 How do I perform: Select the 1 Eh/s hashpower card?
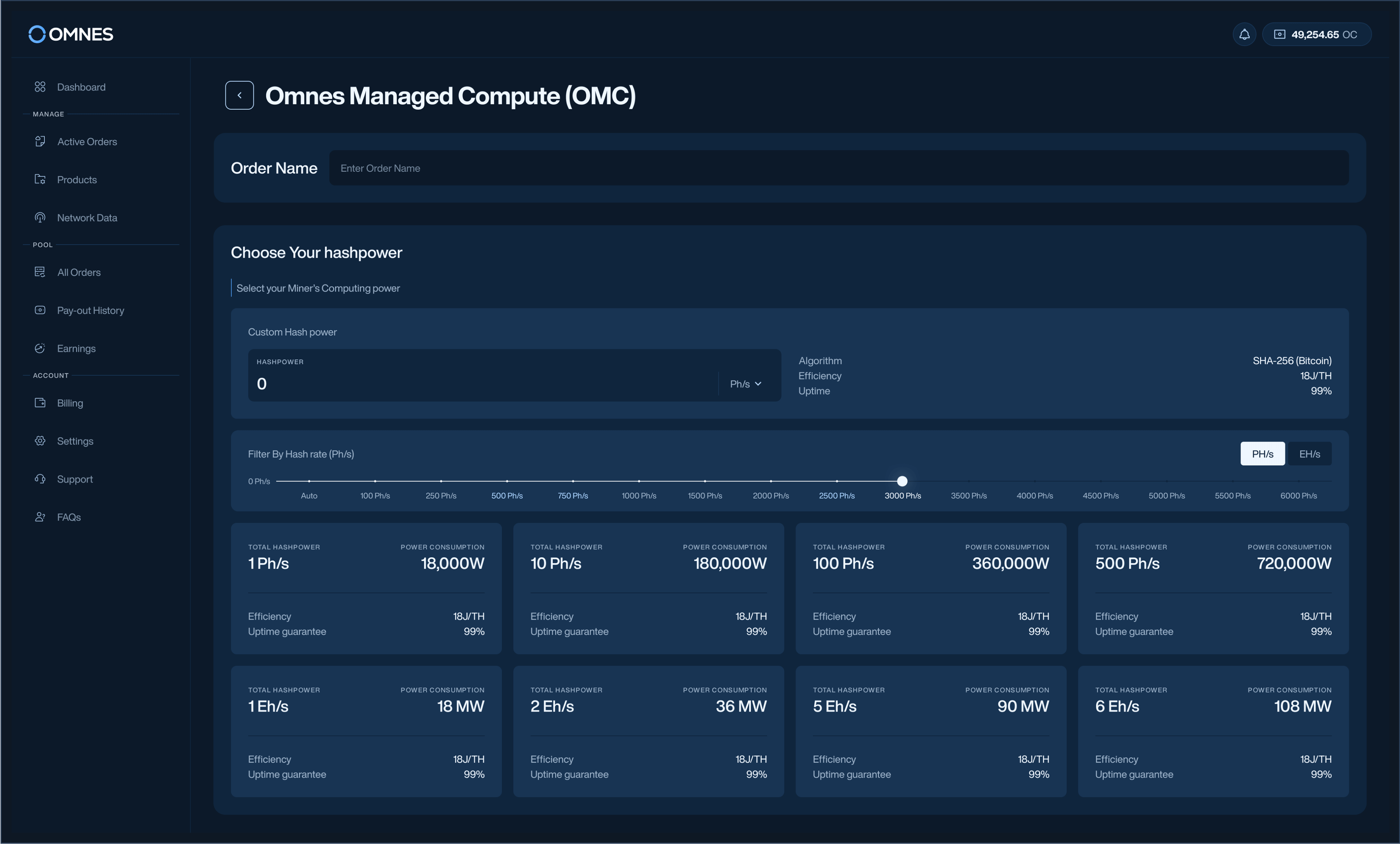[x=366, y=732]
